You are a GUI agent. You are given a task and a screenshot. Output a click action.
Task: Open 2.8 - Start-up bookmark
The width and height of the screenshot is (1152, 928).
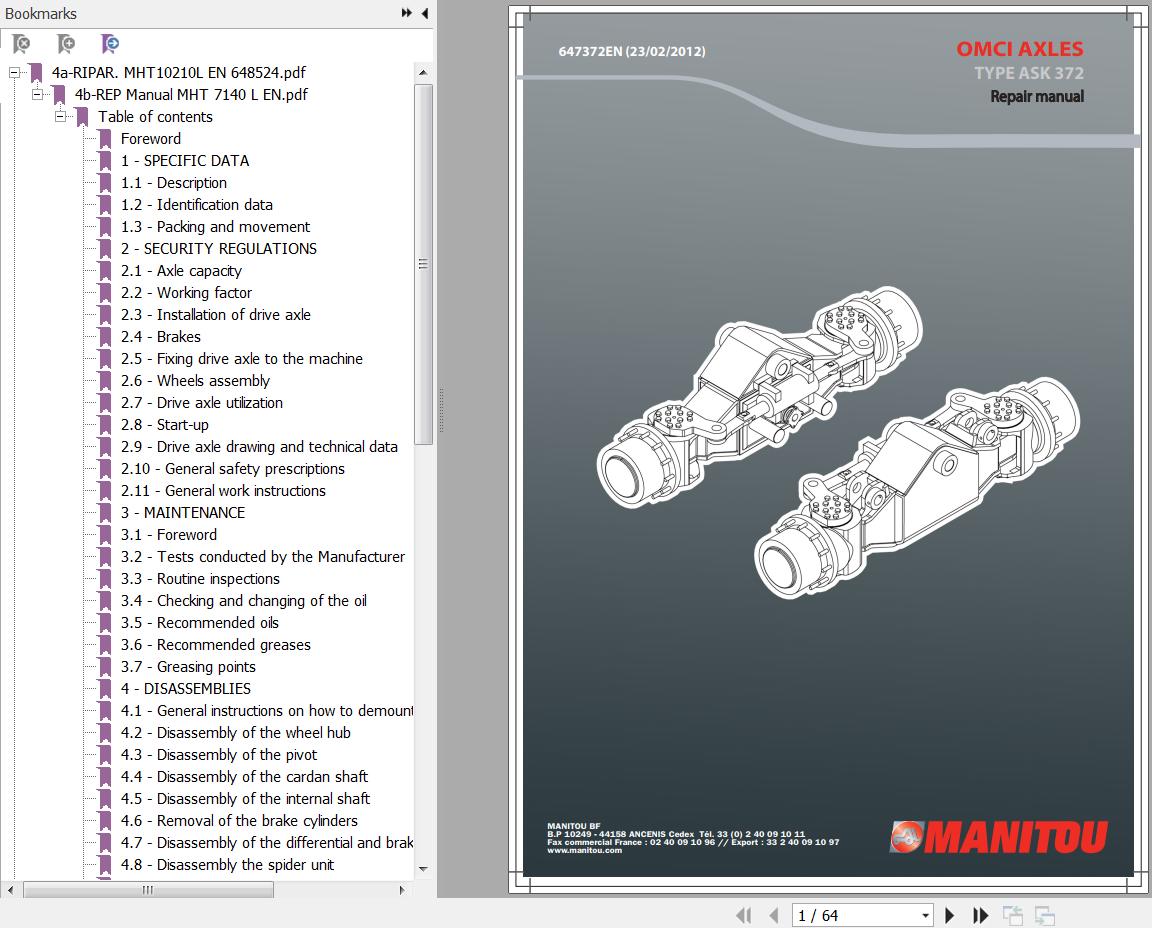tap(165, 425)
